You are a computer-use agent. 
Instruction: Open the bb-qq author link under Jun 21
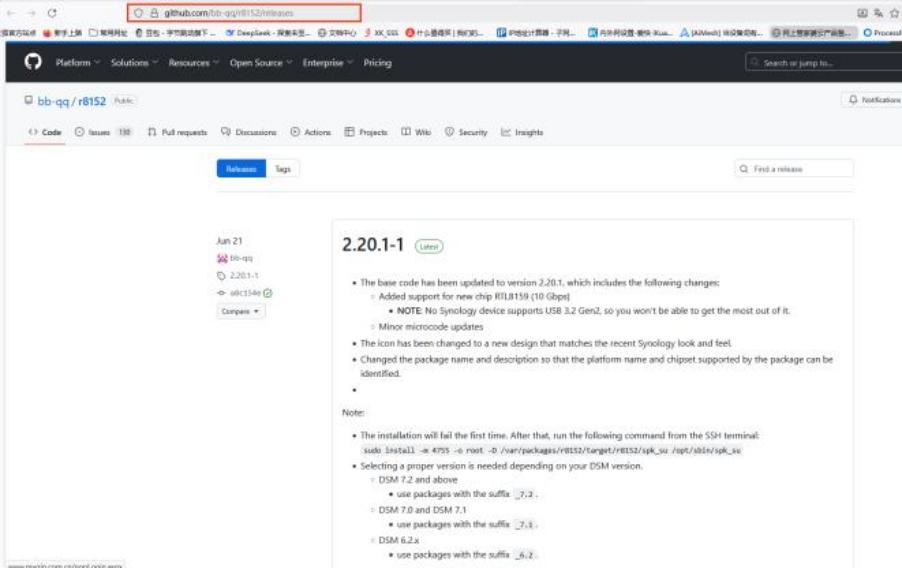pos(242,258)
